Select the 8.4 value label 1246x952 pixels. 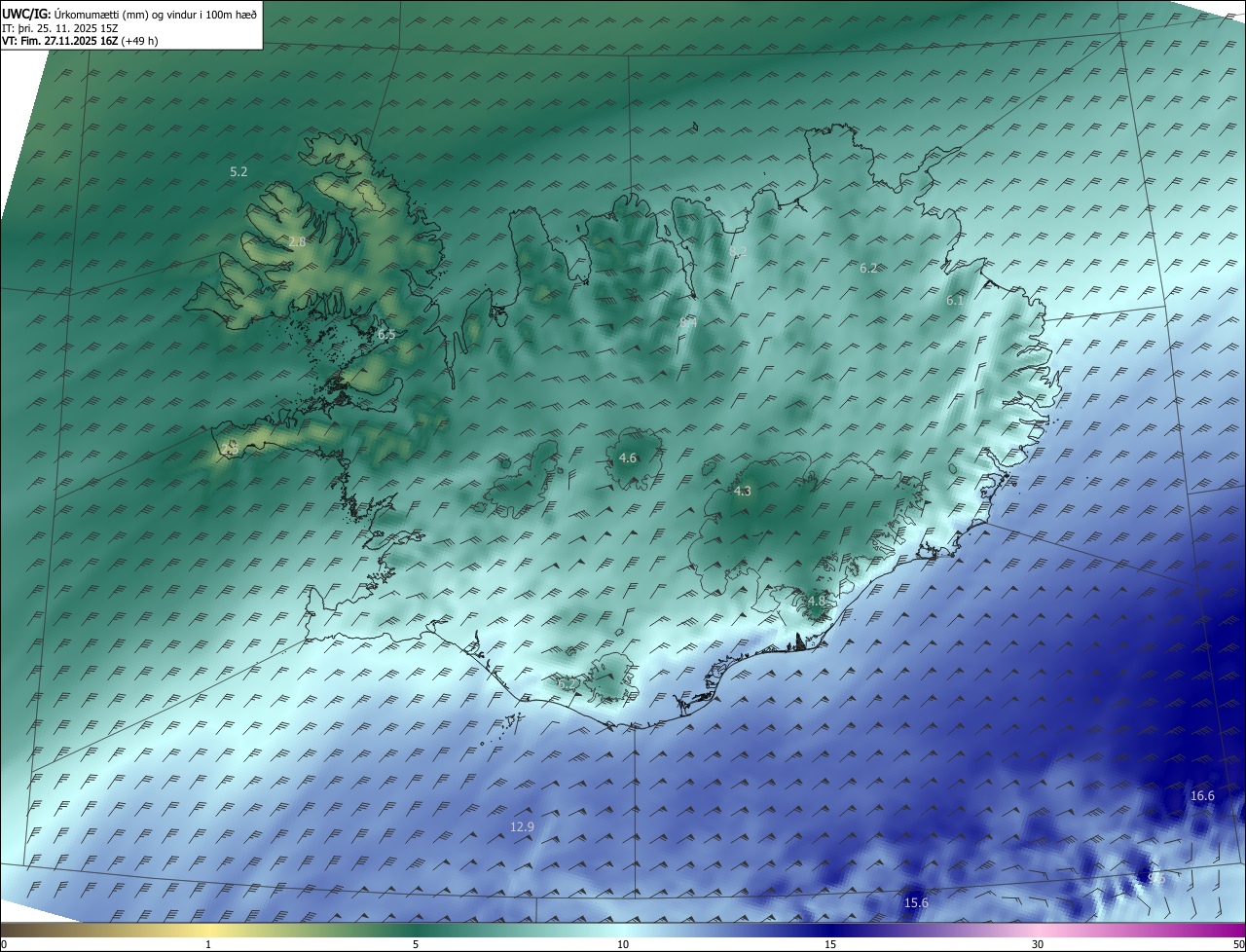pos(688,321)
